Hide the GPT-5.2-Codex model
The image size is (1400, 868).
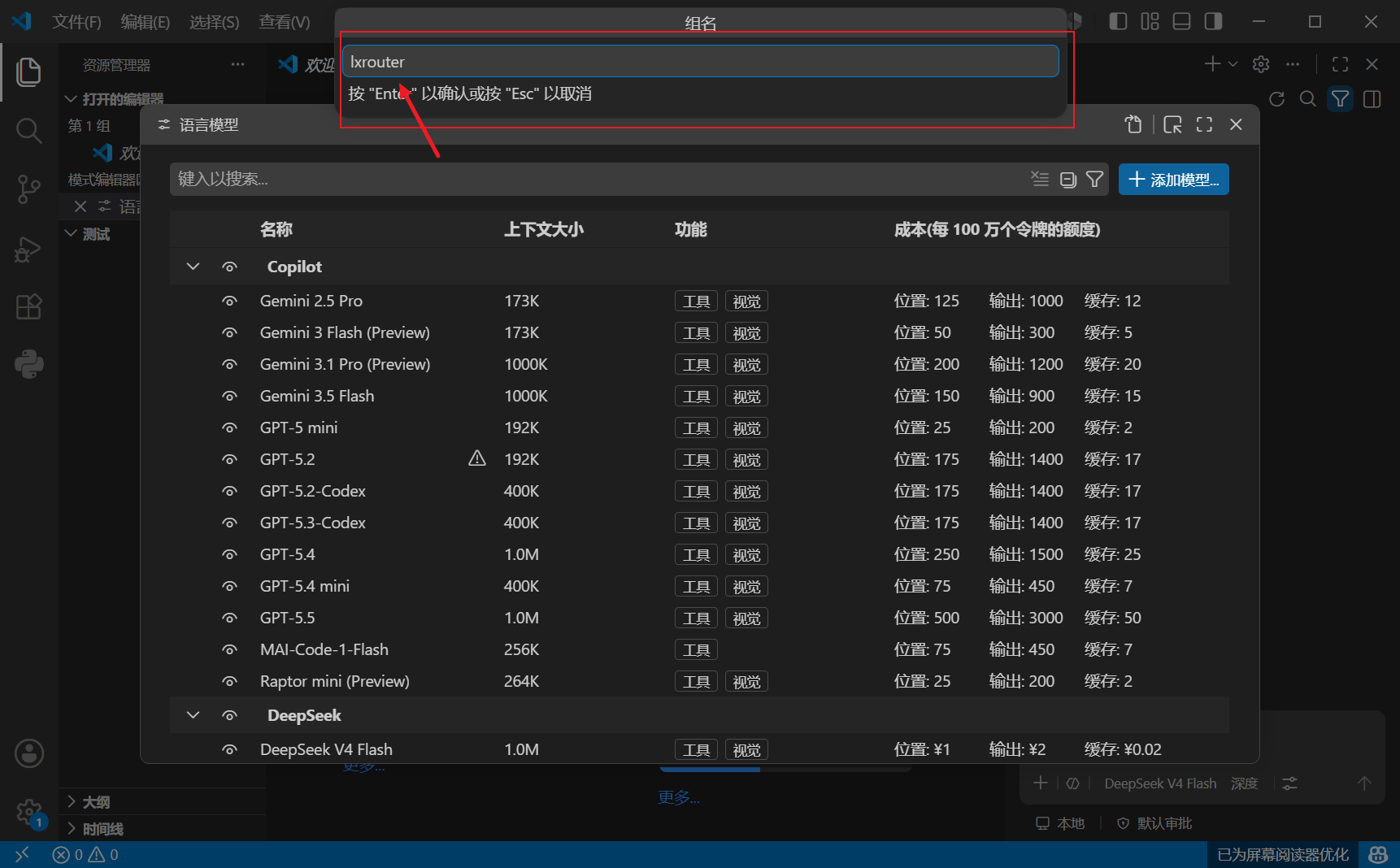click(230, 492)
